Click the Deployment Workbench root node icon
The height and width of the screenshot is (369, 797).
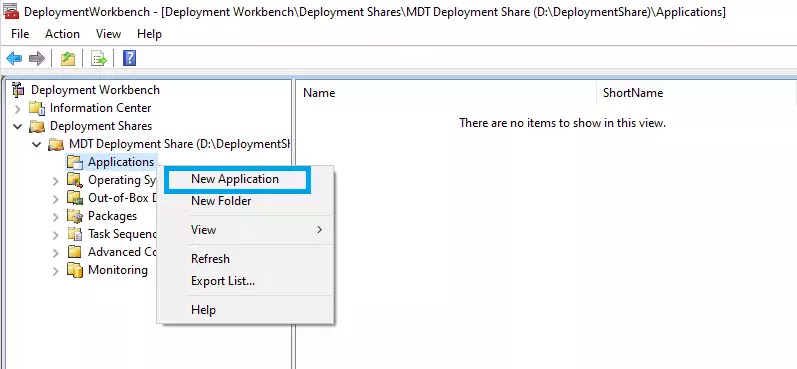[x=18, y=89]
